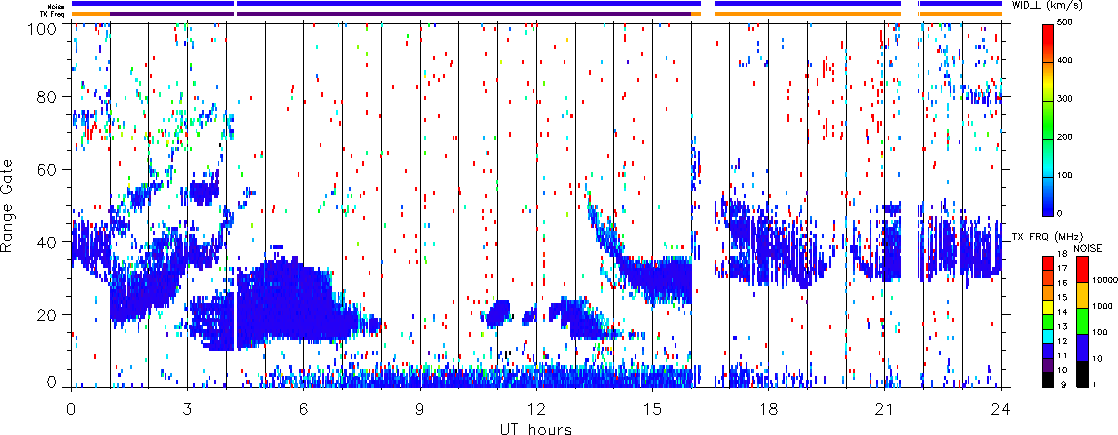1118x435 pixels.
Task: Click the '0' tick label on the UT hours axis
Action: (71, 410)
